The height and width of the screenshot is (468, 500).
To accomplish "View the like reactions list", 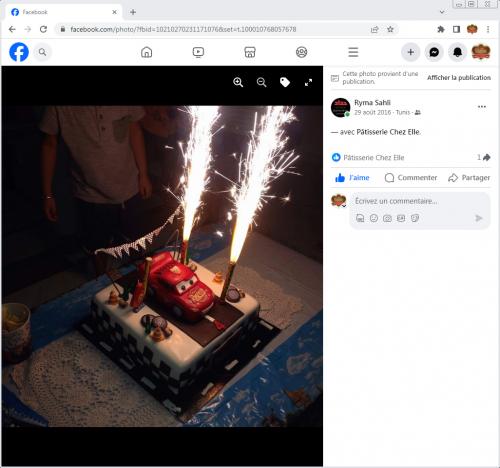I will [368, 157].
